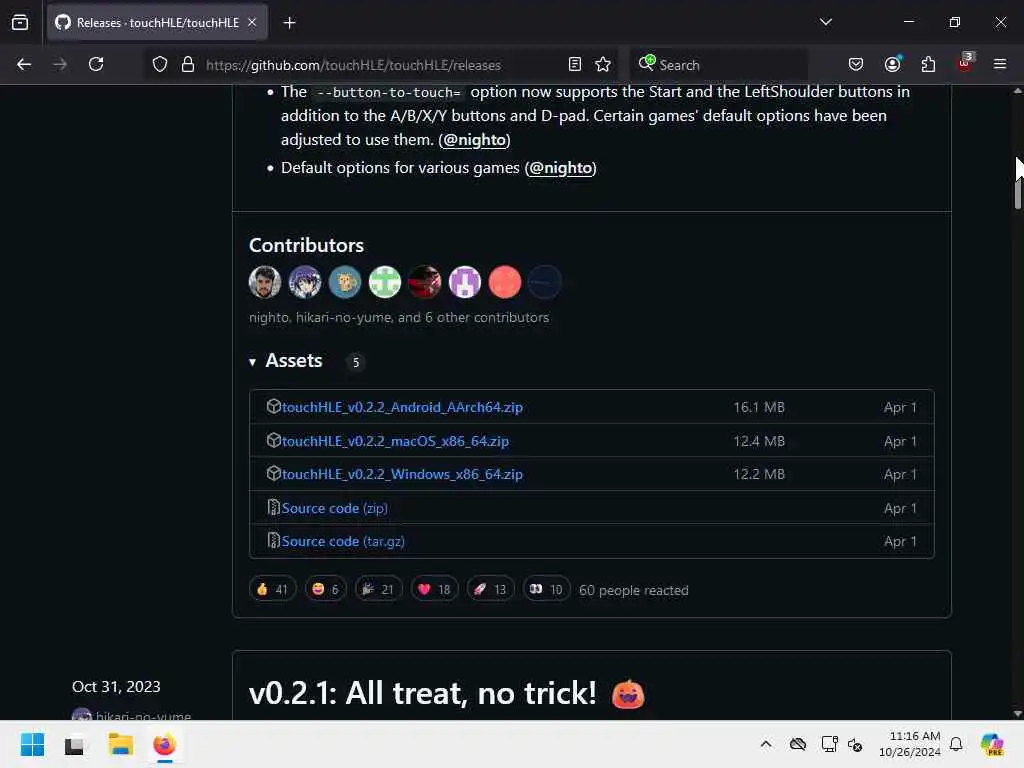The image size is (1024, 768).
Task: Download Source code (zip)
Action: [334, 508]
